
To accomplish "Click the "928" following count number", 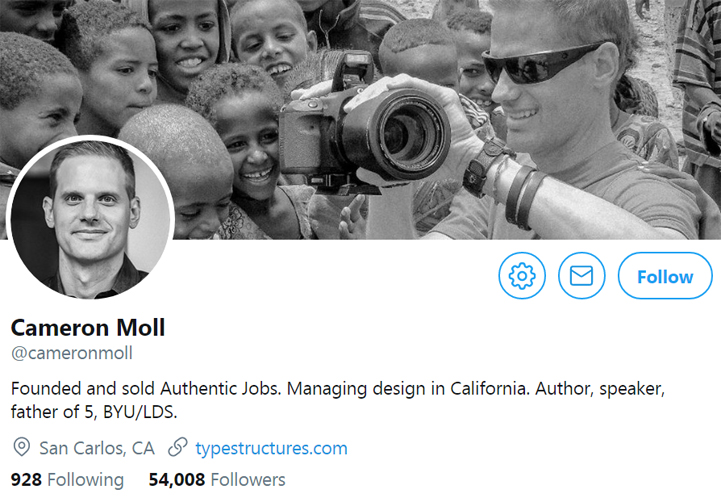I will click(x=26, y=479).
